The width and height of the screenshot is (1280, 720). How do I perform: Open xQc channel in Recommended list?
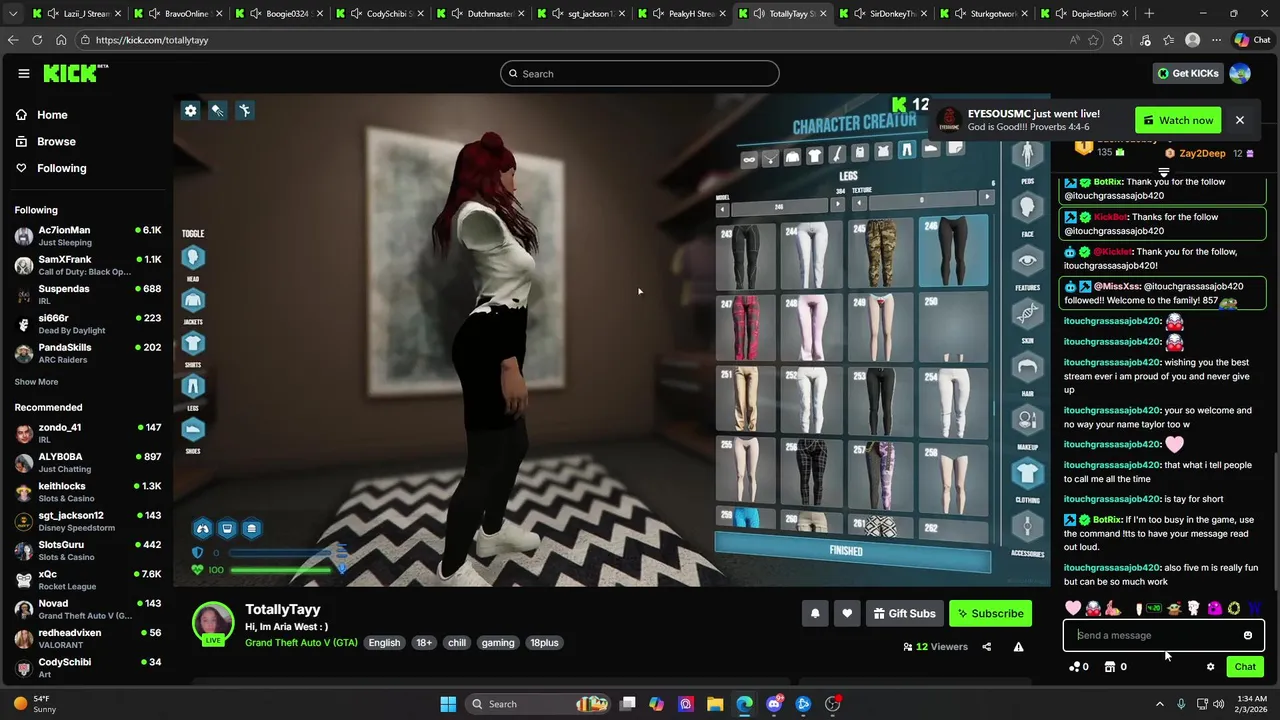pyautogui.click(x=87, y=580)
